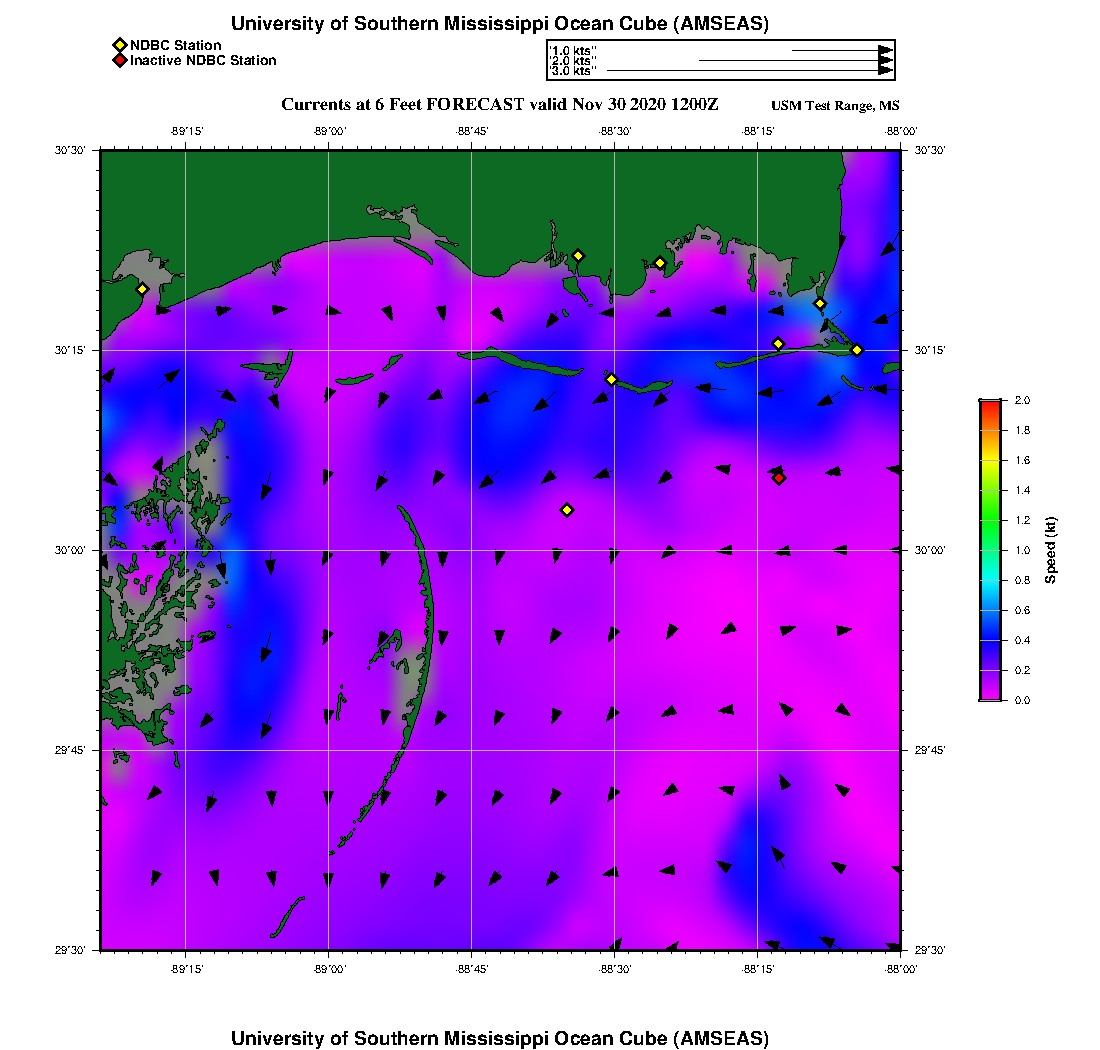This screenshot has width=1100, height=1050.
Task: Click yellow station marker on the 88°30' gridline
Action: pyautogui.click(x=612, y=379)
